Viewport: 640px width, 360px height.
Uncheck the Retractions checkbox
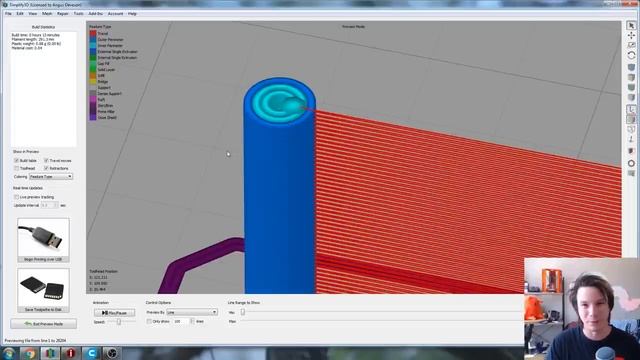(x=46, y=168)
